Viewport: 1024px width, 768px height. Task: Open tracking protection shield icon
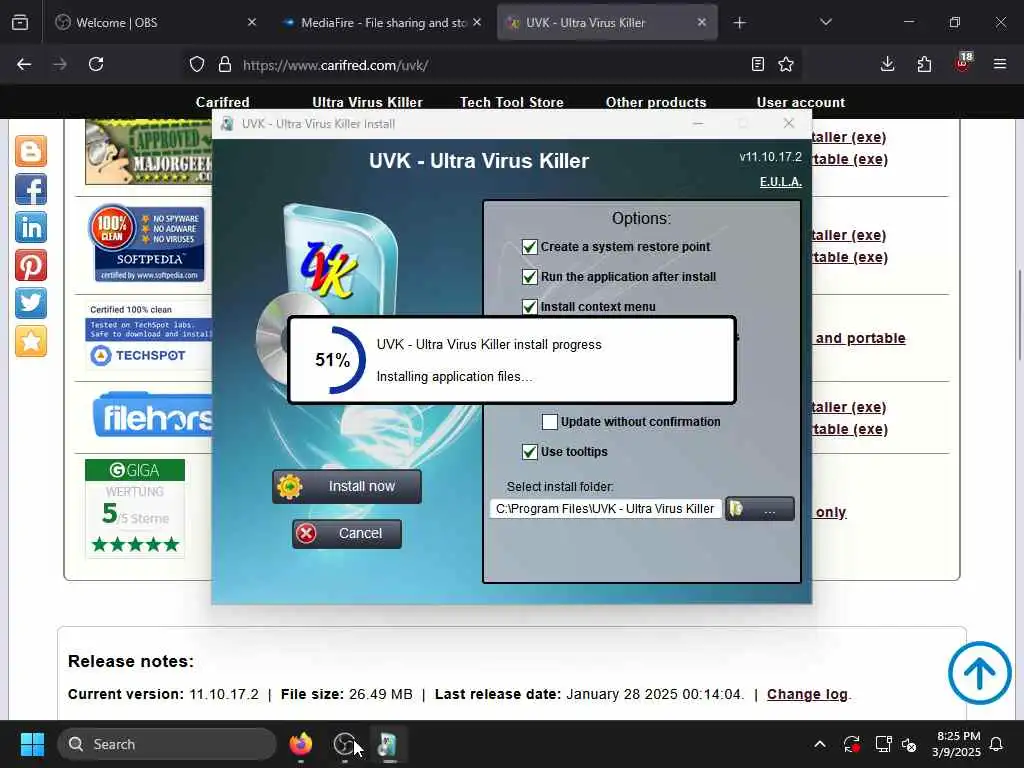(x=197, y=65)
